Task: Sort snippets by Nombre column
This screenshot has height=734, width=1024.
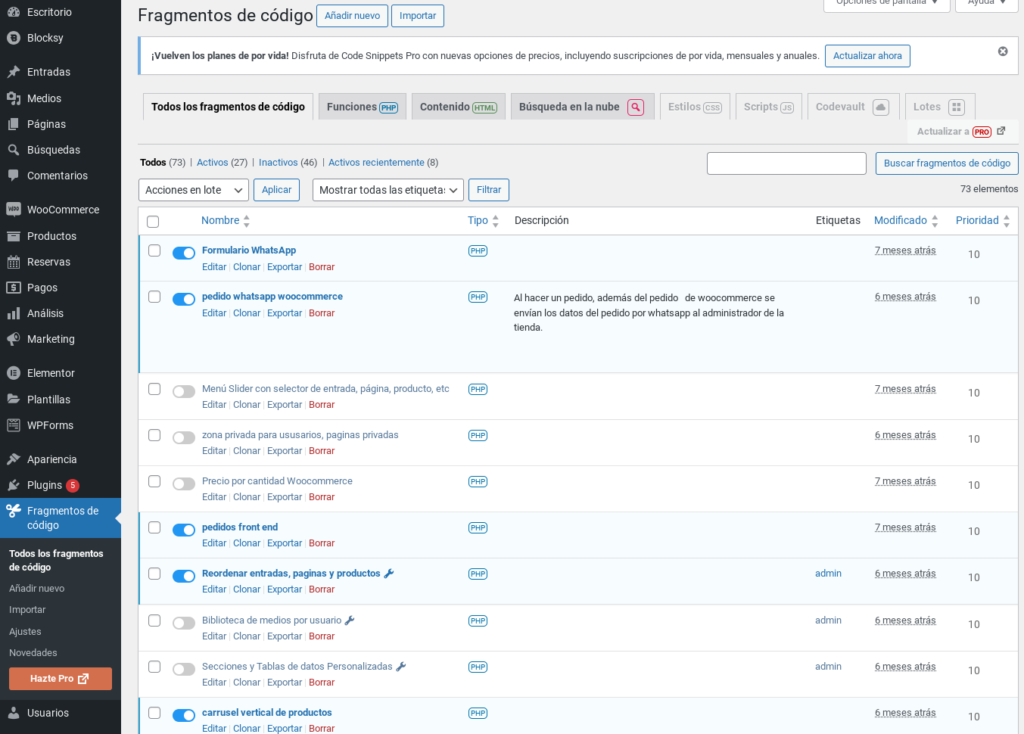Action: tap(225, 221)
